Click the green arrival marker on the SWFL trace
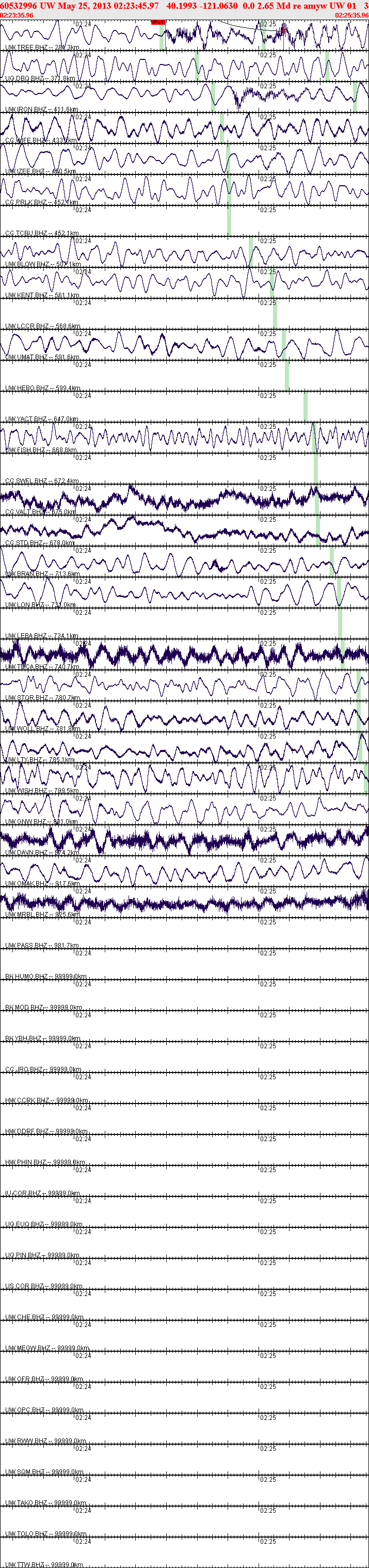The width and height of the screenshot is (369, 1568). click(x=316, y=469)
